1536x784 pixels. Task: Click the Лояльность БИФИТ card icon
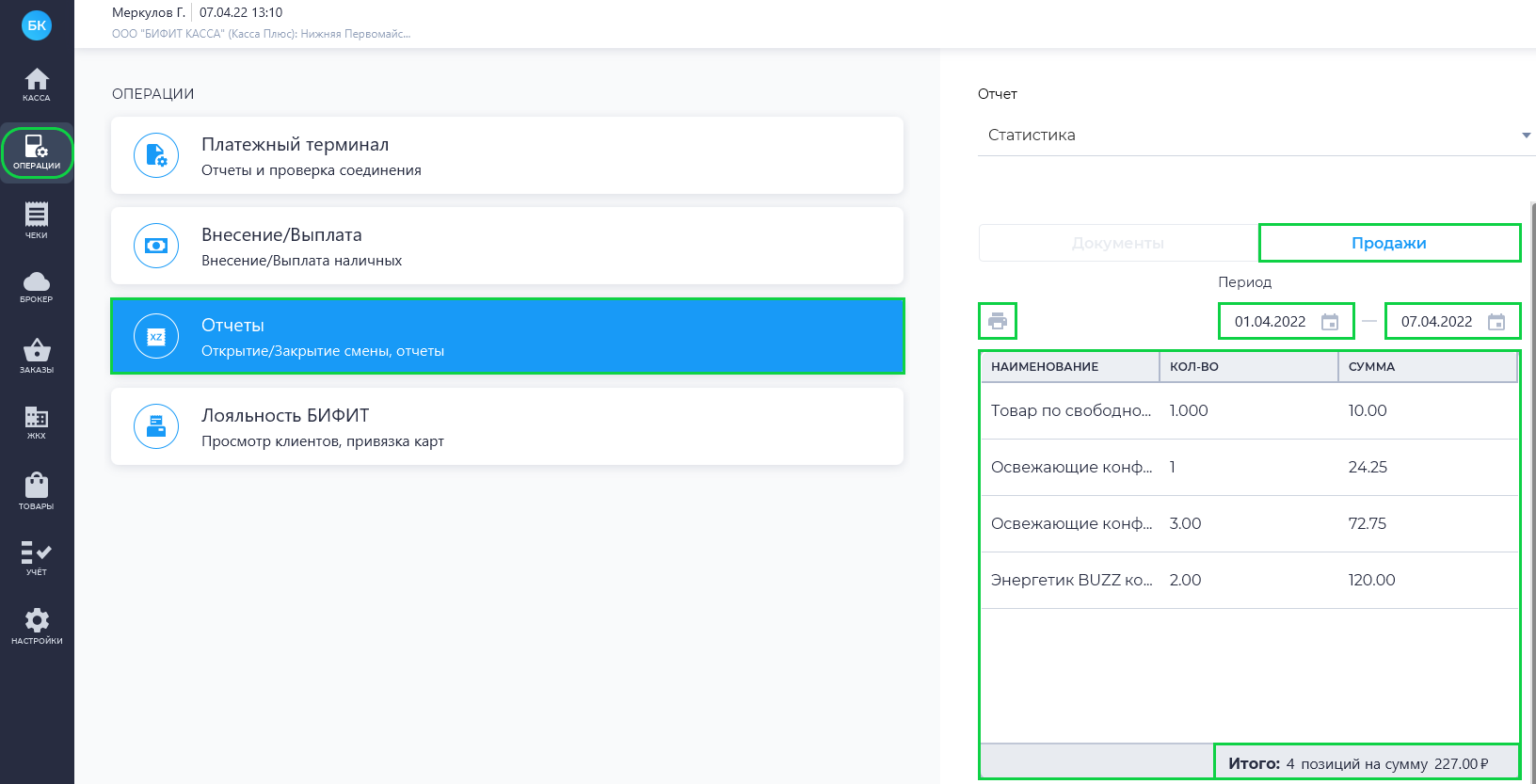(x=156, y=426)
